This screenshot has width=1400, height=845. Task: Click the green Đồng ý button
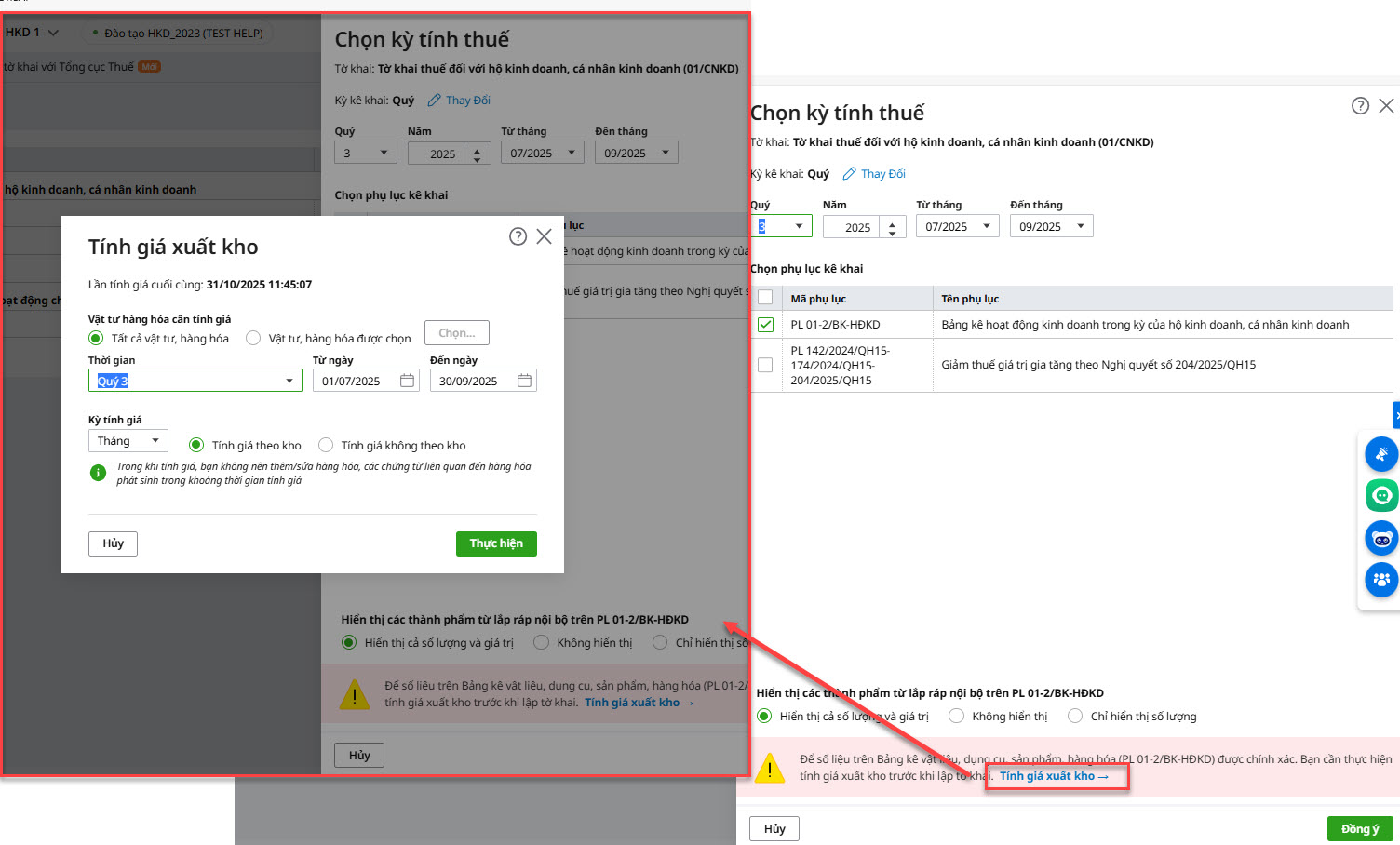[x=1359, y=828]
